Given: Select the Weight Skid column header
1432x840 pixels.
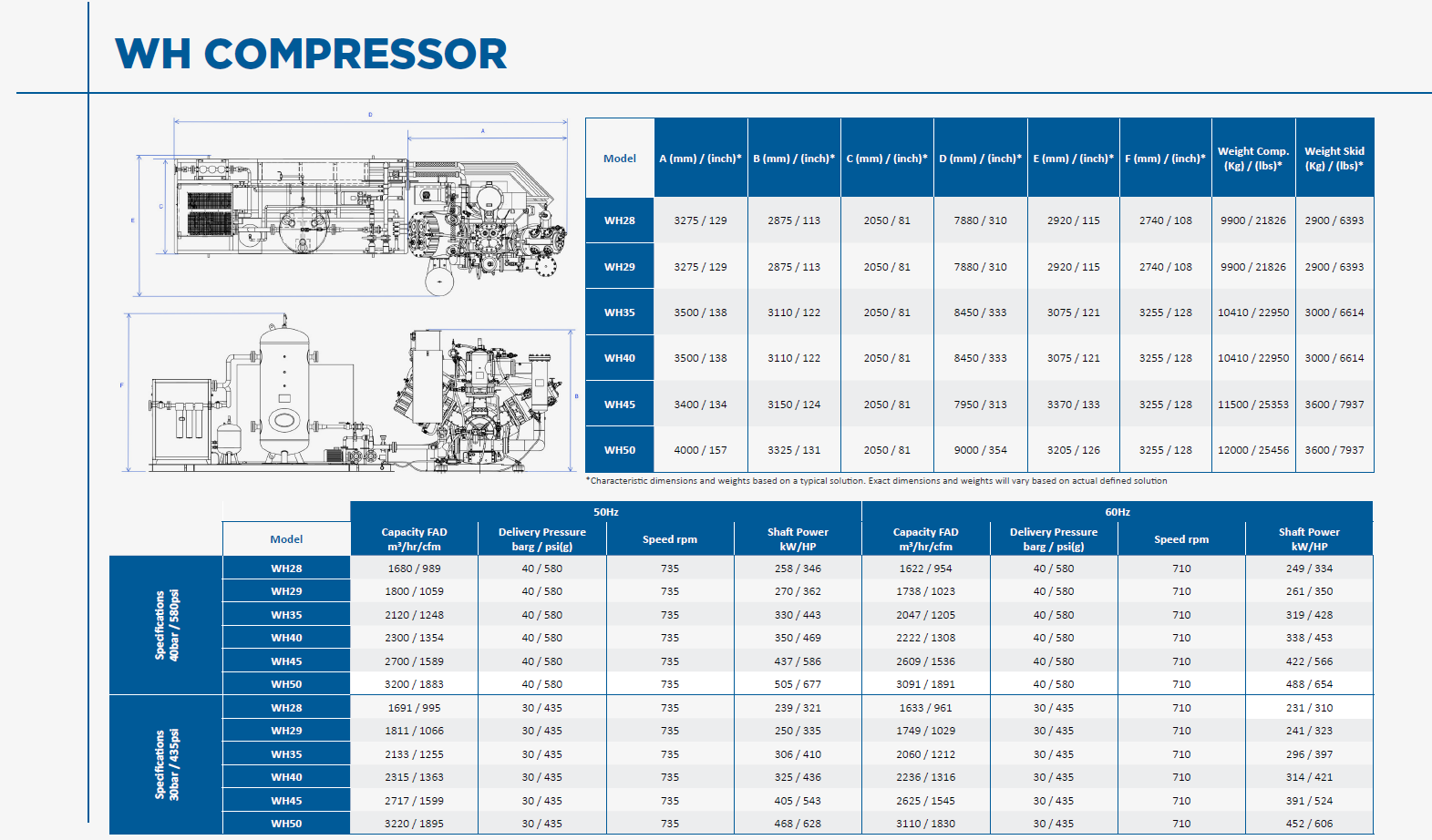Looking at the screenshot, I should 1334,159.
